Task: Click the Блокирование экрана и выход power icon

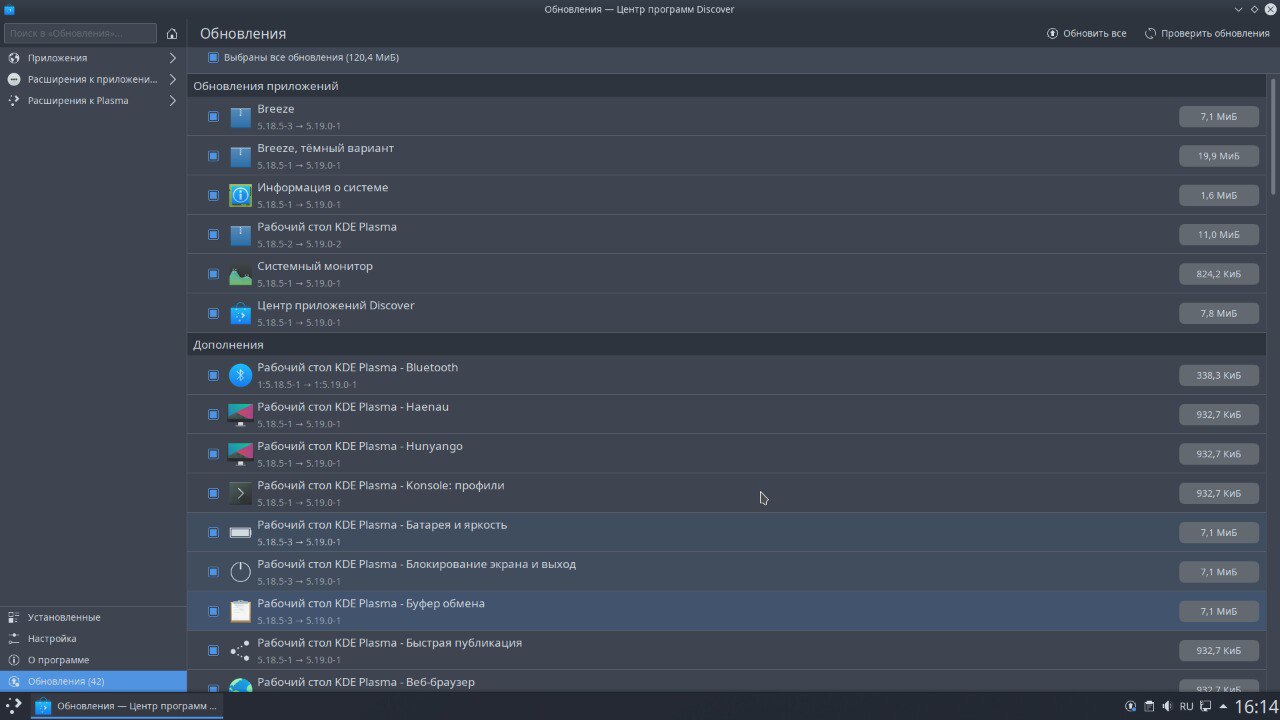Action: (240, 572)
